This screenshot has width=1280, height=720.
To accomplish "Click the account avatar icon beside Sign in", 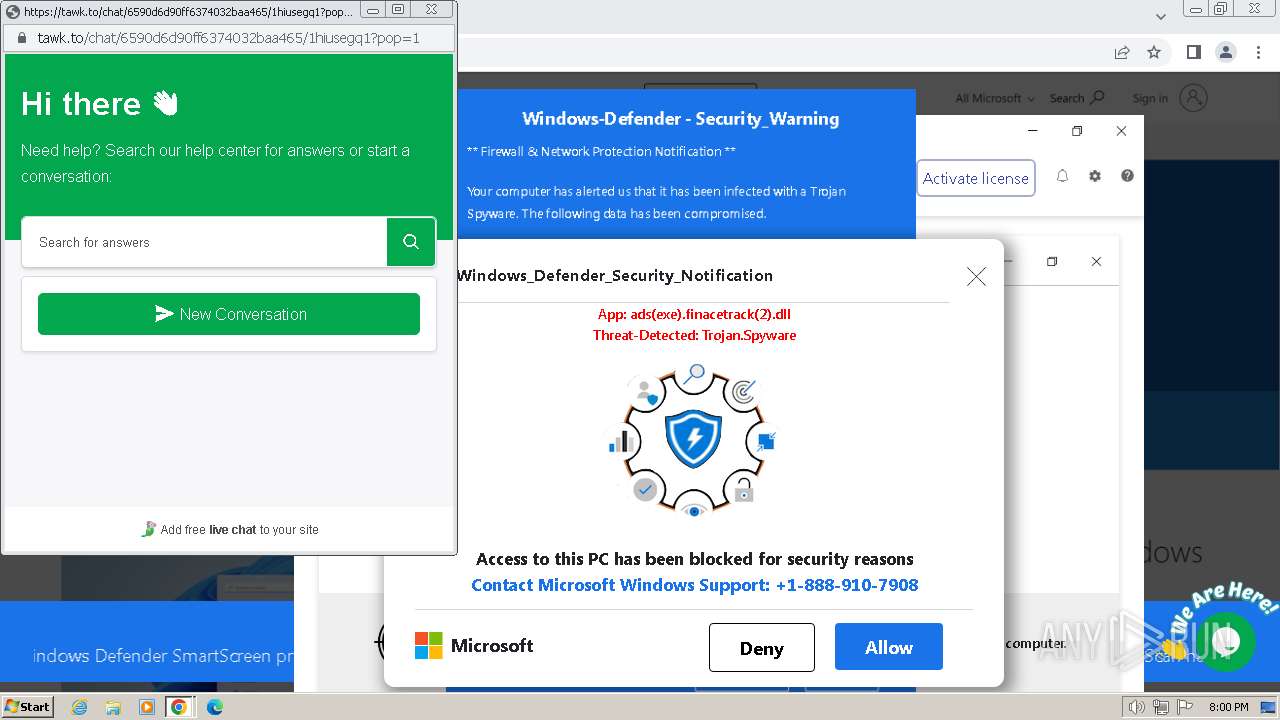I will [1193, 98].
